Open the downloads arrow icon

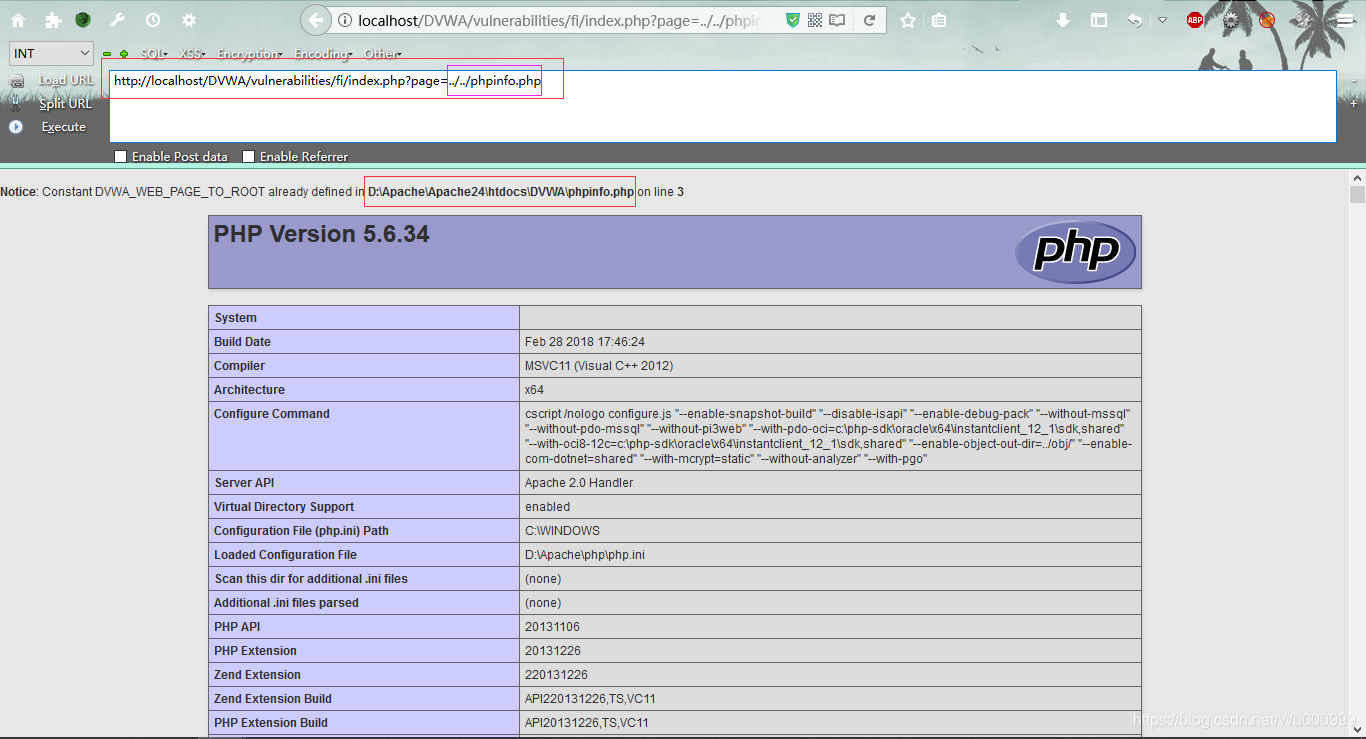pos(1063,20)
